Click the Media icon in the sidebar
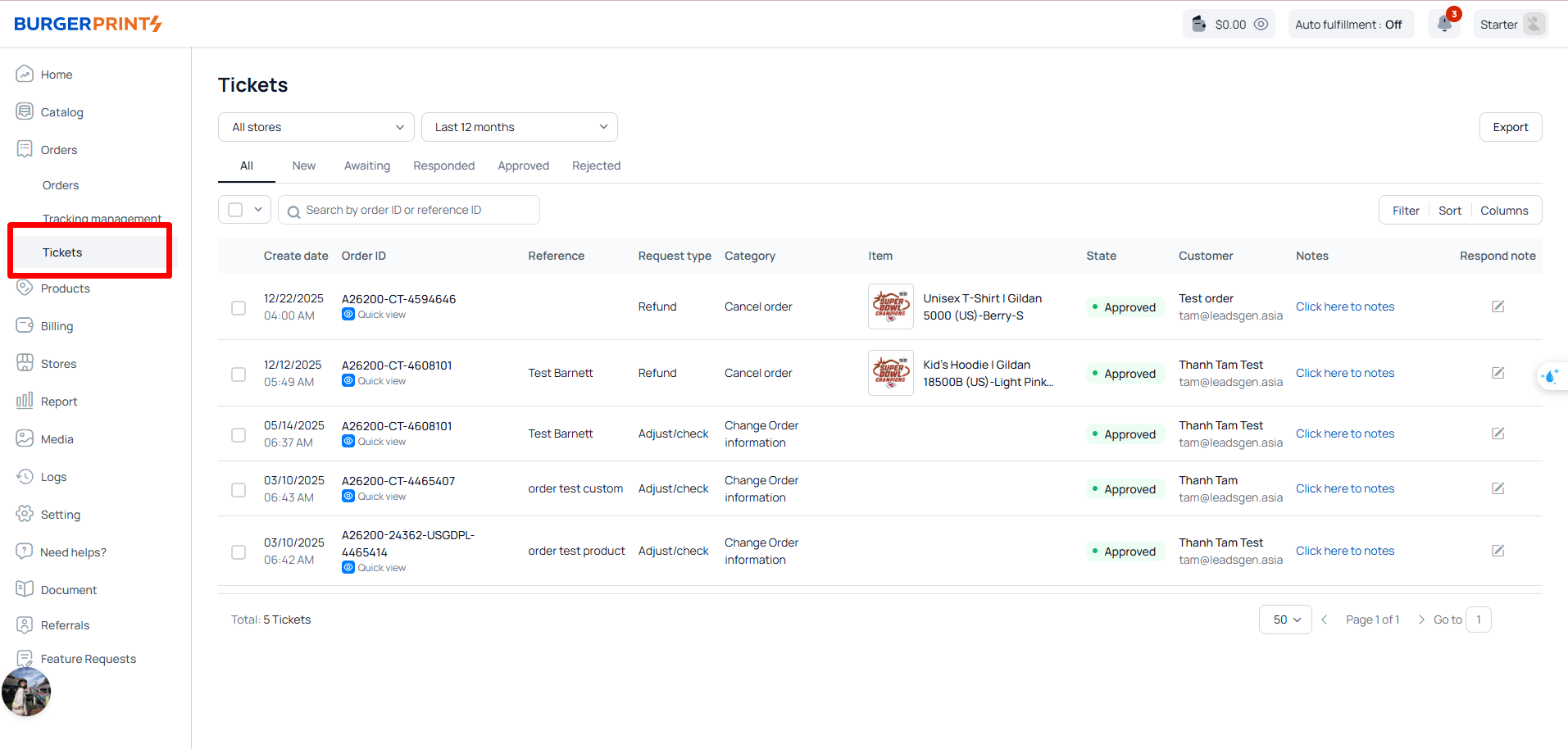Screen dimensions: 1568x749 click(x=25, y=438)
